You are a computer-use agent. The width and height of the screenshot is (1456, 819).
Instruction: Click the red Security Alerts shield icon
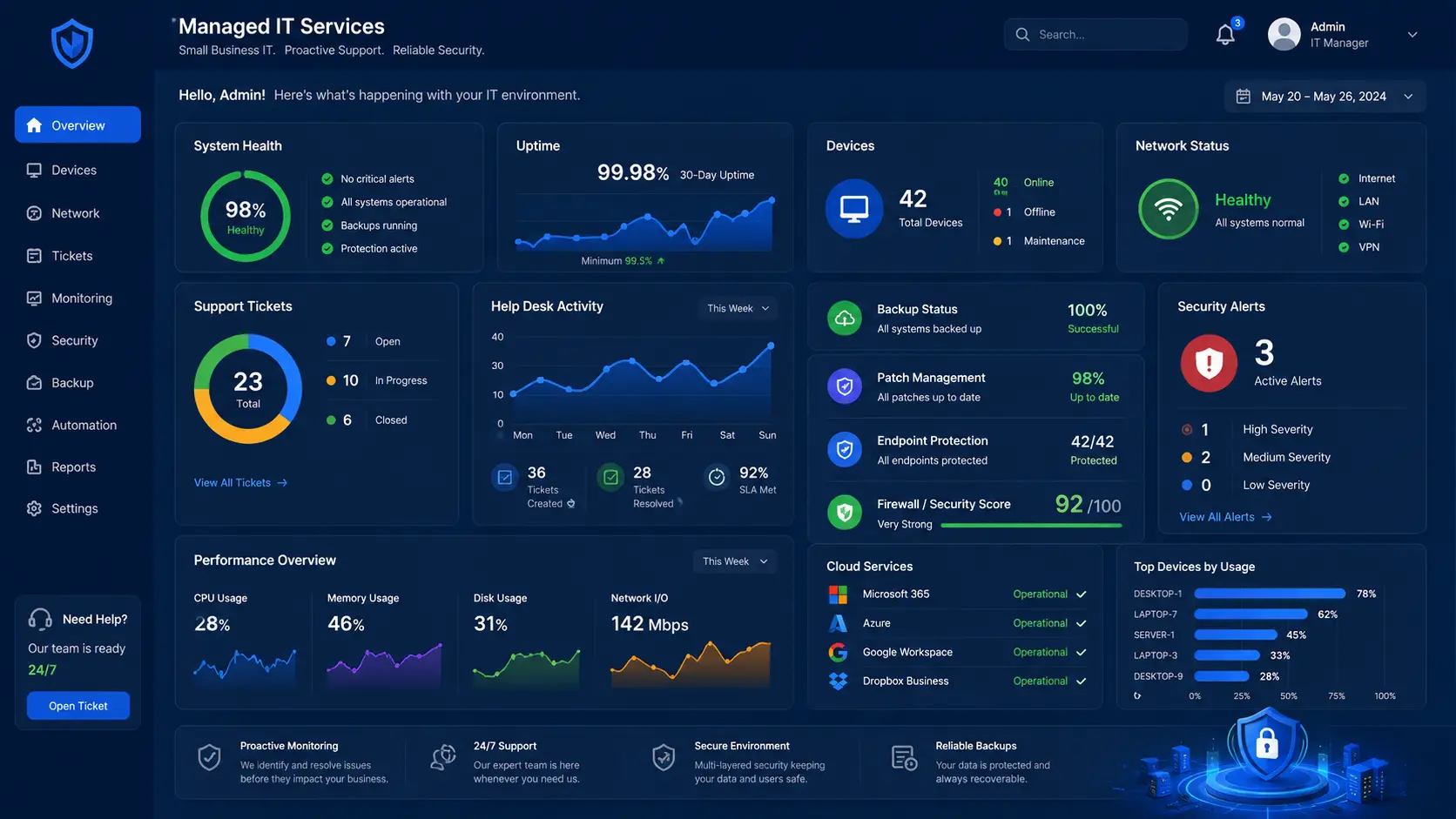point(1209,363)
